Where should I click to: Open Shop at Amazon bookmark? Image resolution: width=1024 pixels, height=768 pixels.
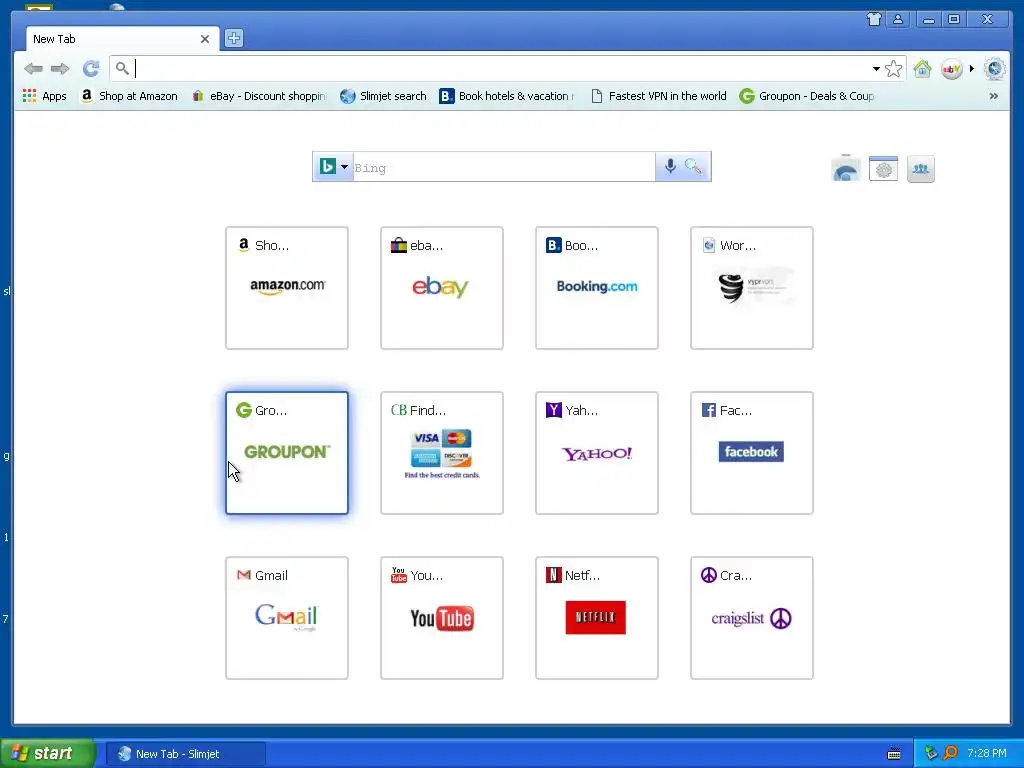[x=129, y=96]
